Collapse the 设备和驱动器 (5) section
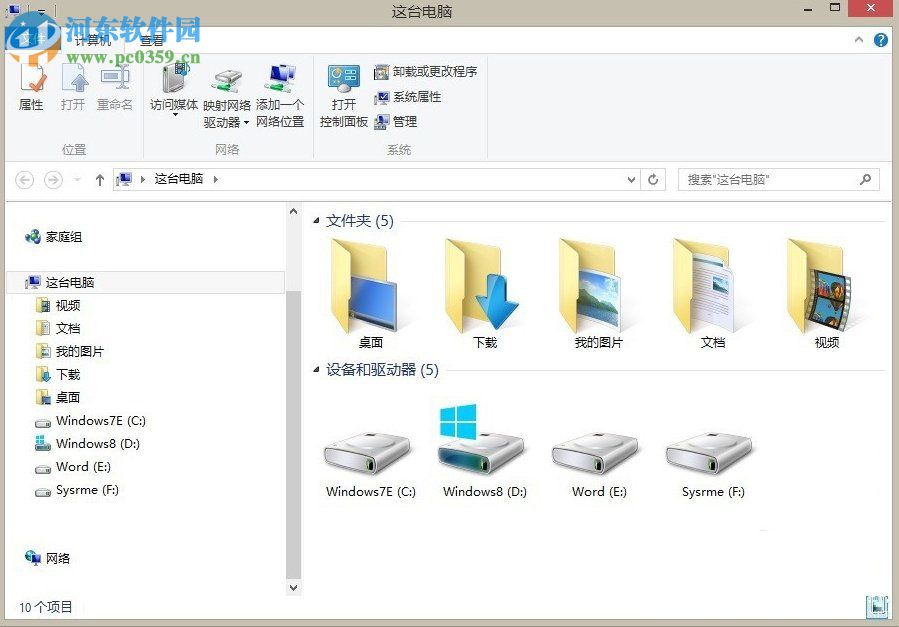 point(316,370)
